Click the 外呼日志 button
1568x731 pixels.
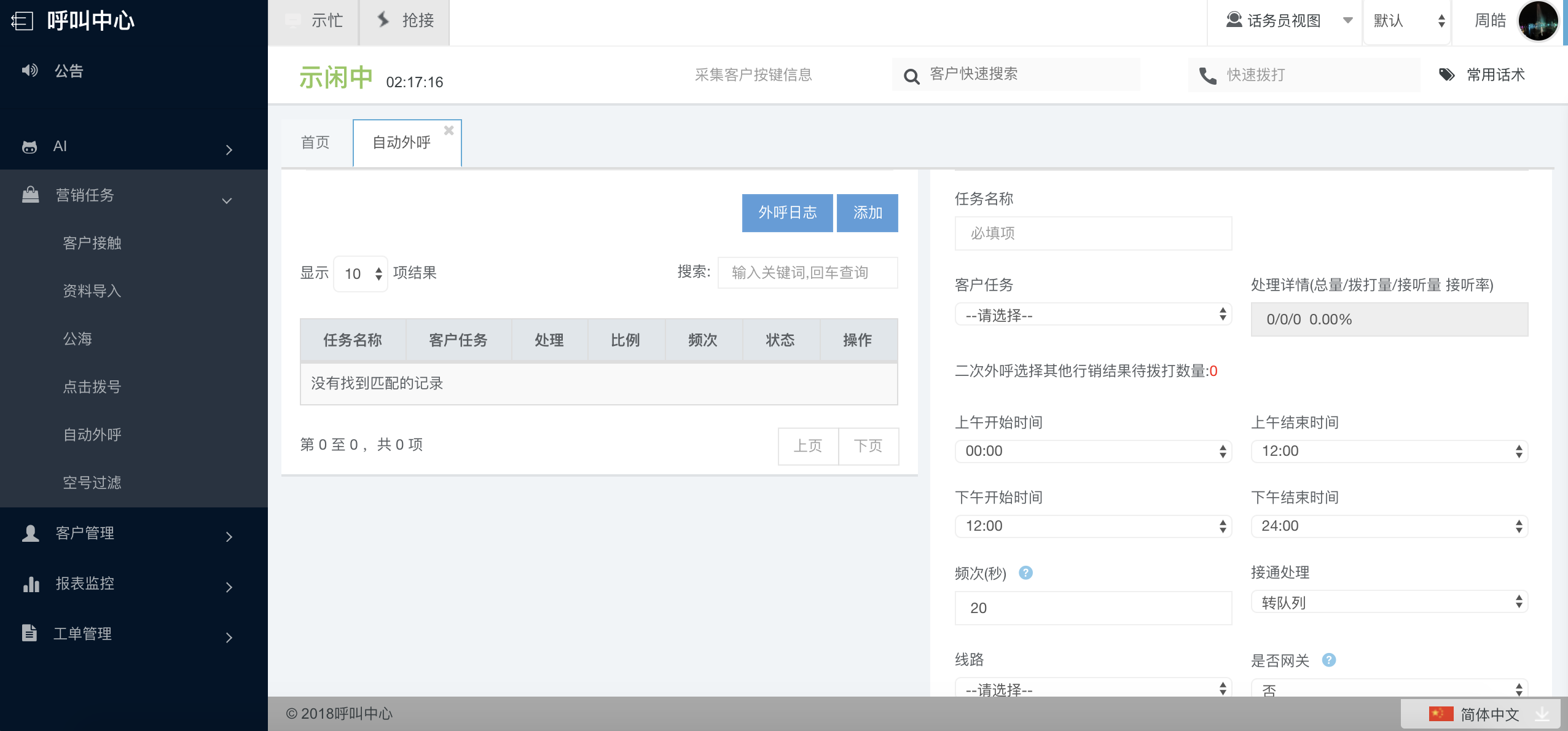click(787, 213)
